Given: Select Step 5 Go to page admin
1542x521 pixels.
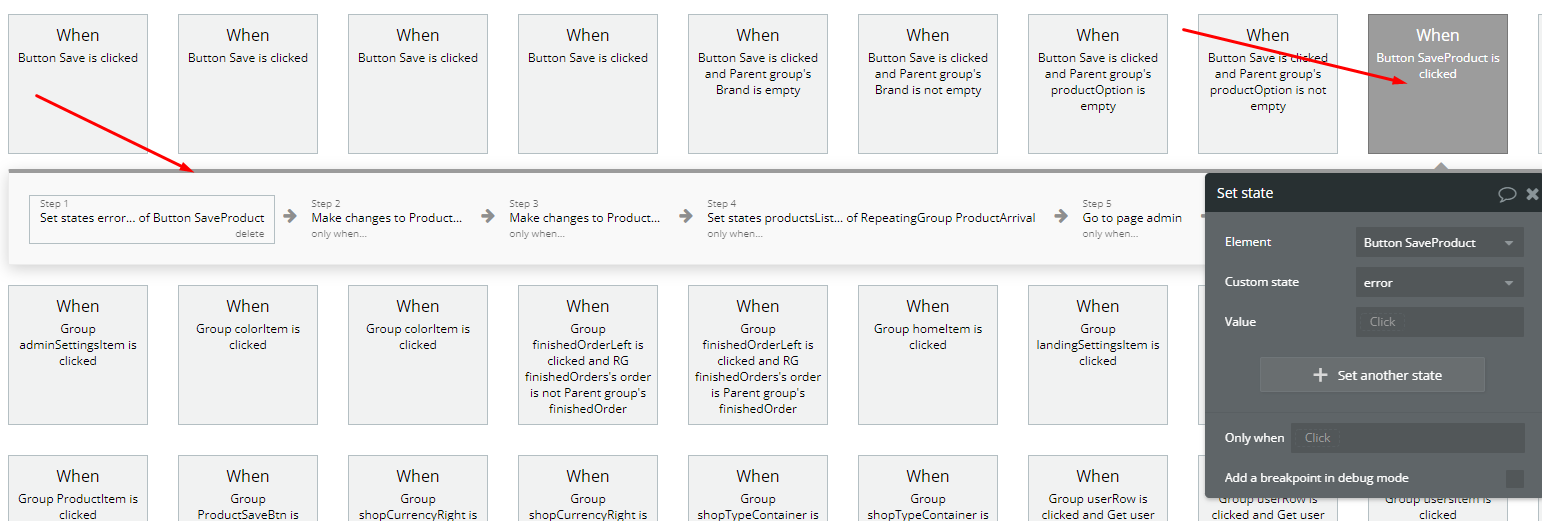Looking at the screenshot, I should click(1131, 217).
